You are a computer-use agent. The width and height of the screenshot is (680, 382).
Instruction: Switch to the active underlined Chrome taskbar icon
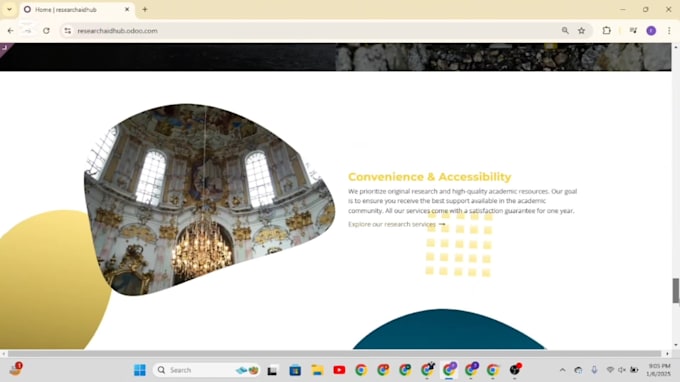click(449, 369)
